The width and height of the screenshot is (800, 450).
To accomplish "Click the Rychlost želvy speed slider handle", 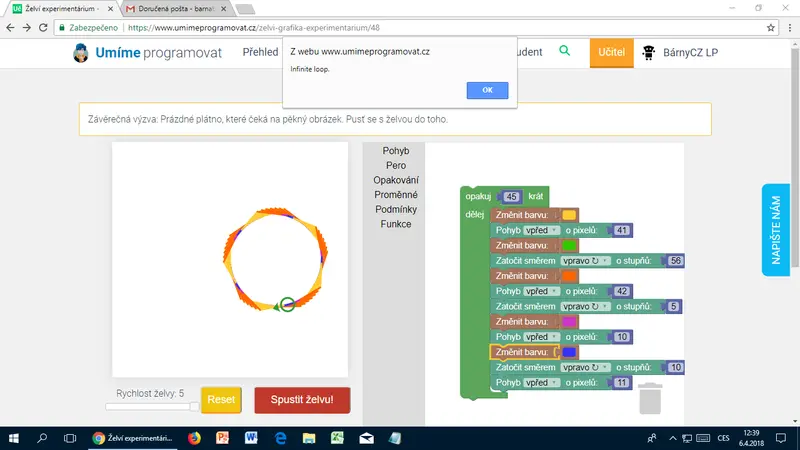I will (194, 407).
